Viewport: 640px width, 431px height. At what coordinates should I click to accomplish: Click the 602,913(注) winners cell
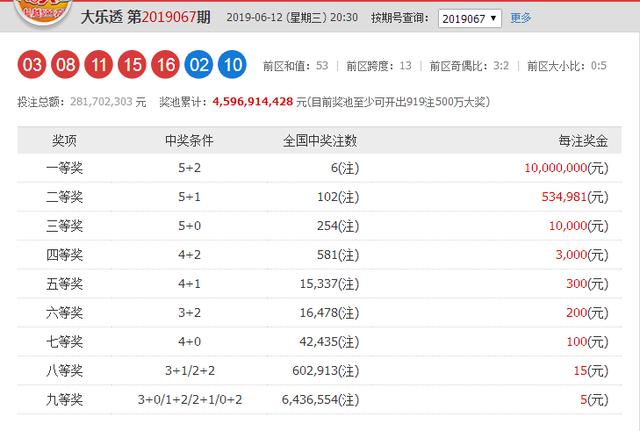pyautogui.click(x=326, y=371)
